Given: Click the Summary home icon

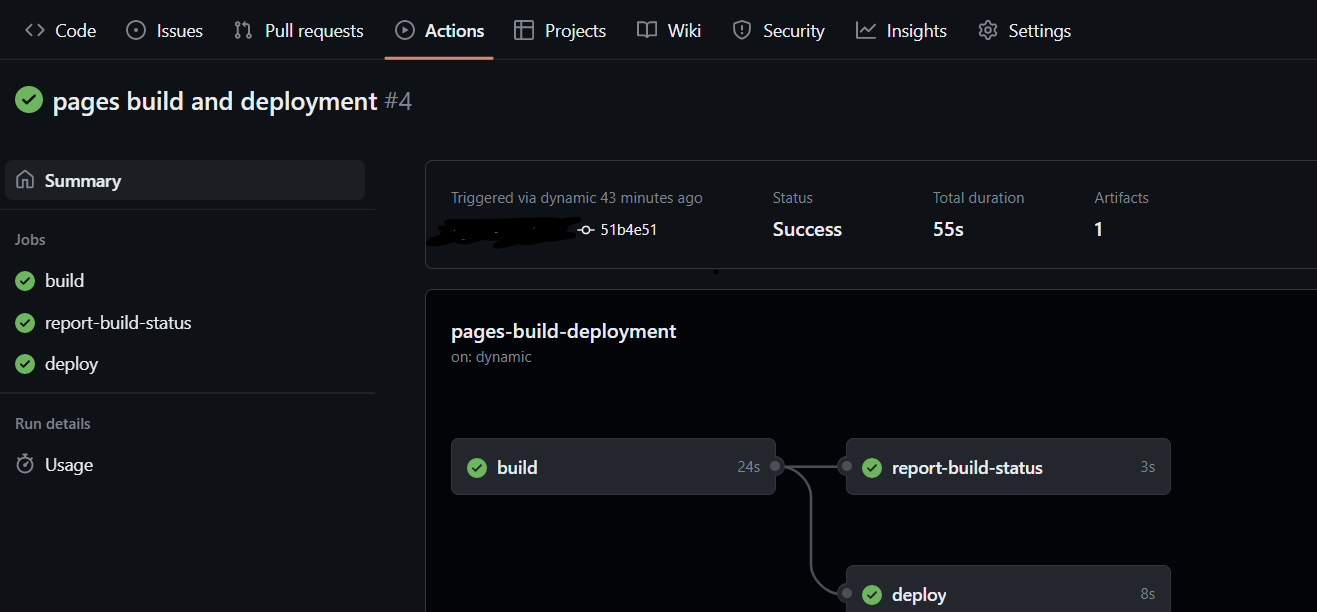Looking at the screenshot, I should pyautogui.click(x=25, y=180).
